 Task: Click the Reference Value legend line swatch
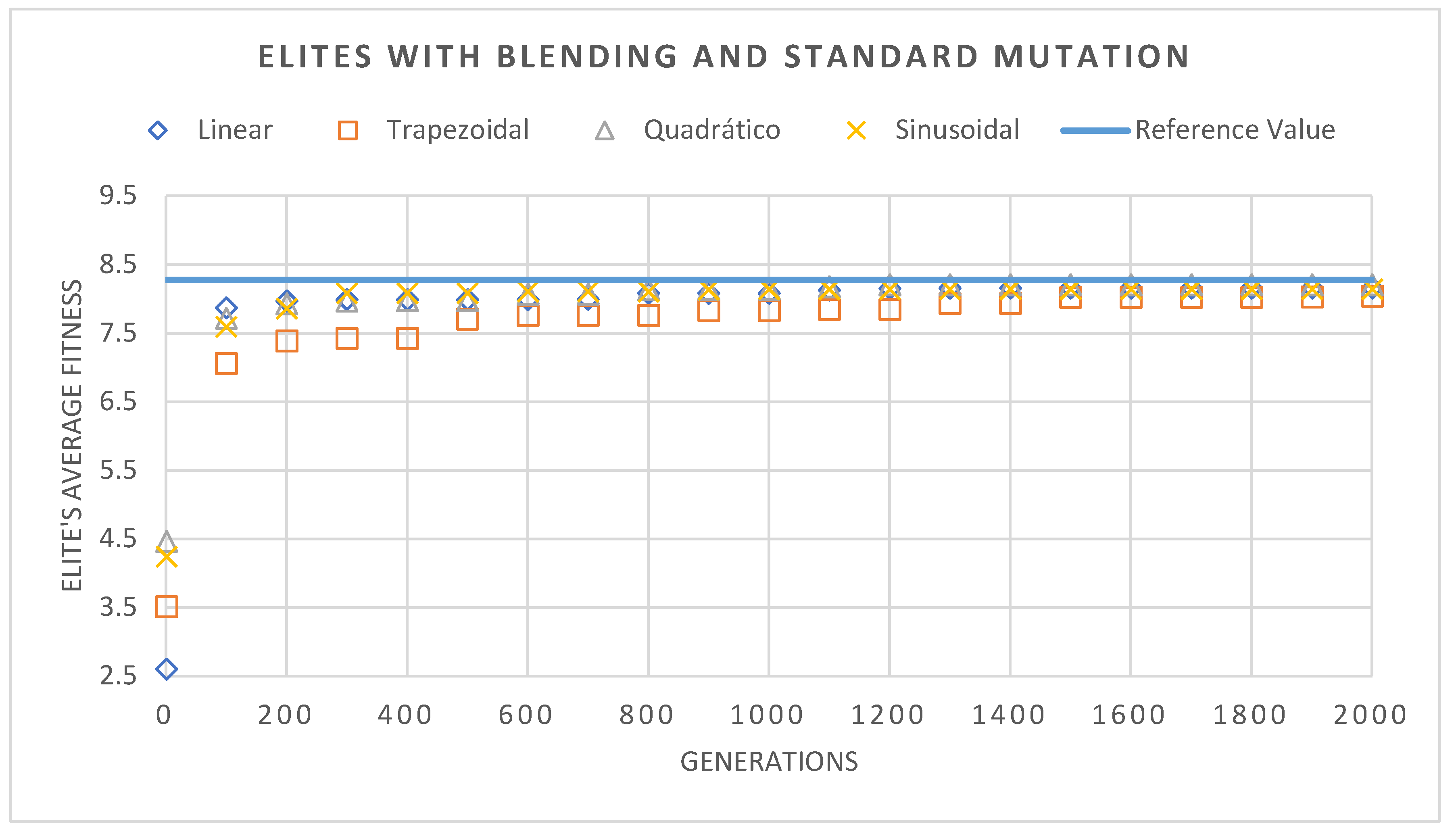(x=1095, y=131)
